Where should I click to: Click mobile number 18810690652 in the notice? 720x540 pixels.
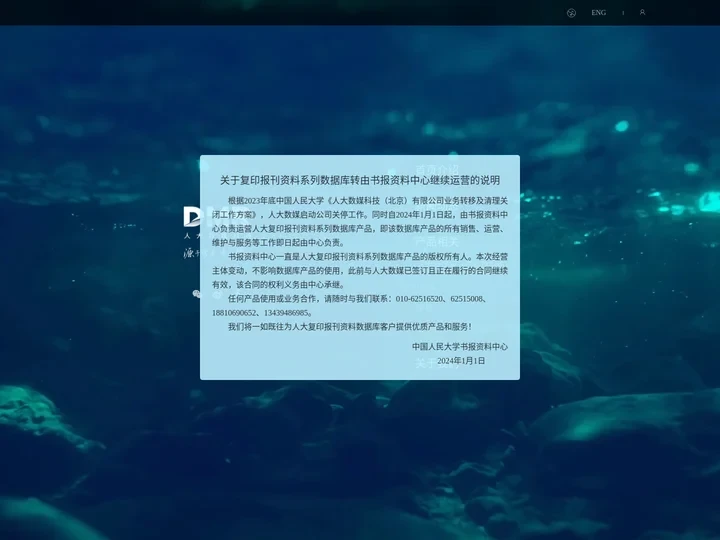[234, 313]
